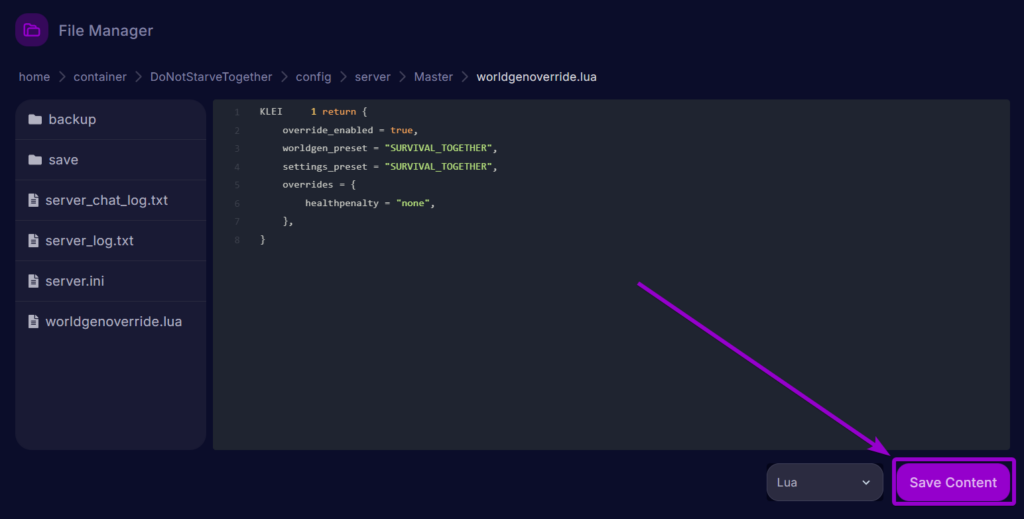Go to home in the breadcrumb
Screen dimensions: 1024x519
coord(34,77)
